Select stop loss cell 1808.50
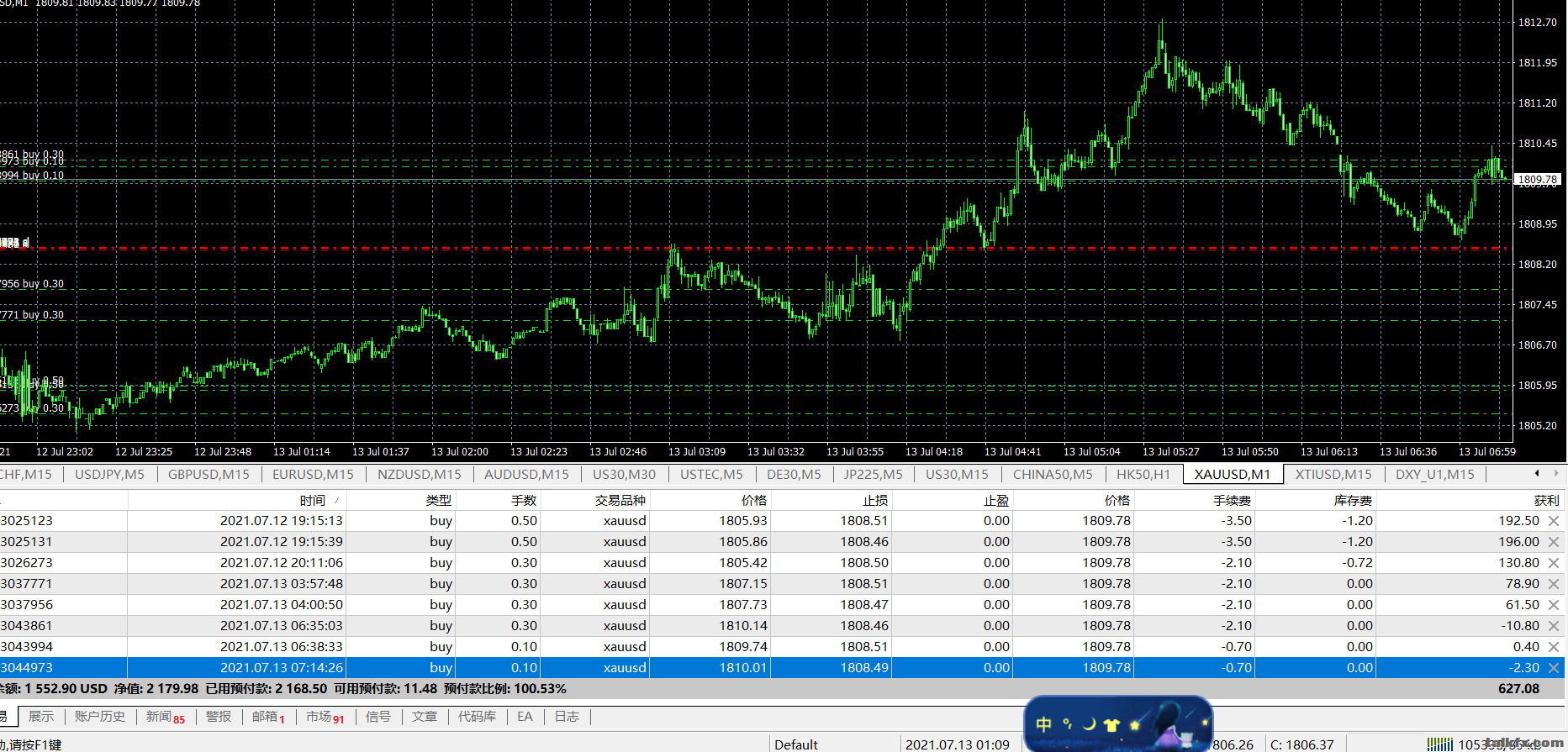 coord(864,563)
